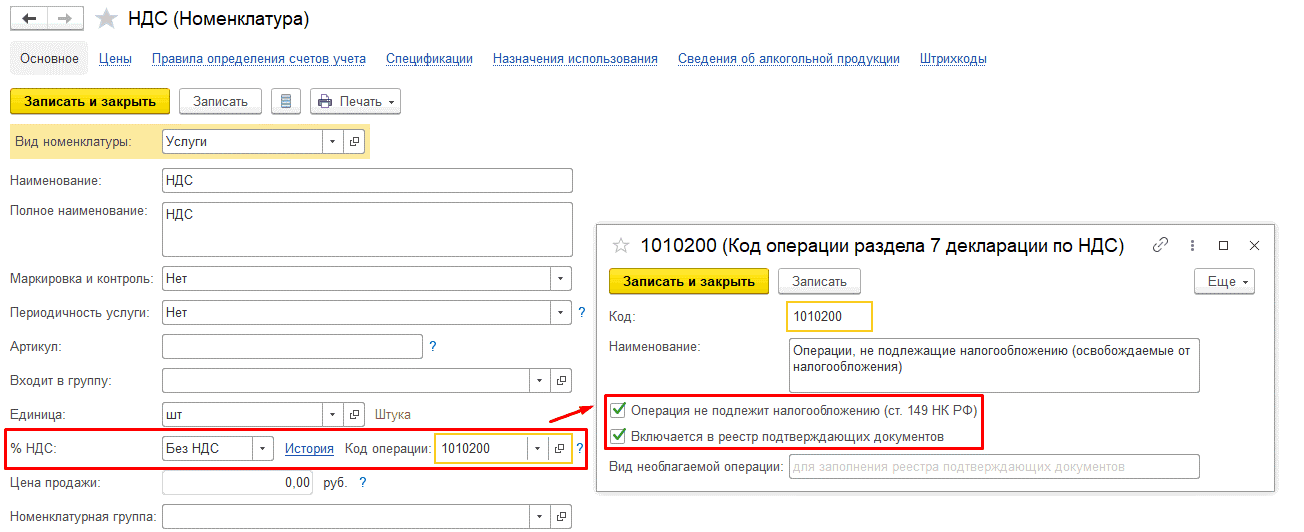This screenshot has height=532, width=1304.
Task: Copy link icon in 1010200 dialog
Action: click(1160, 245)
